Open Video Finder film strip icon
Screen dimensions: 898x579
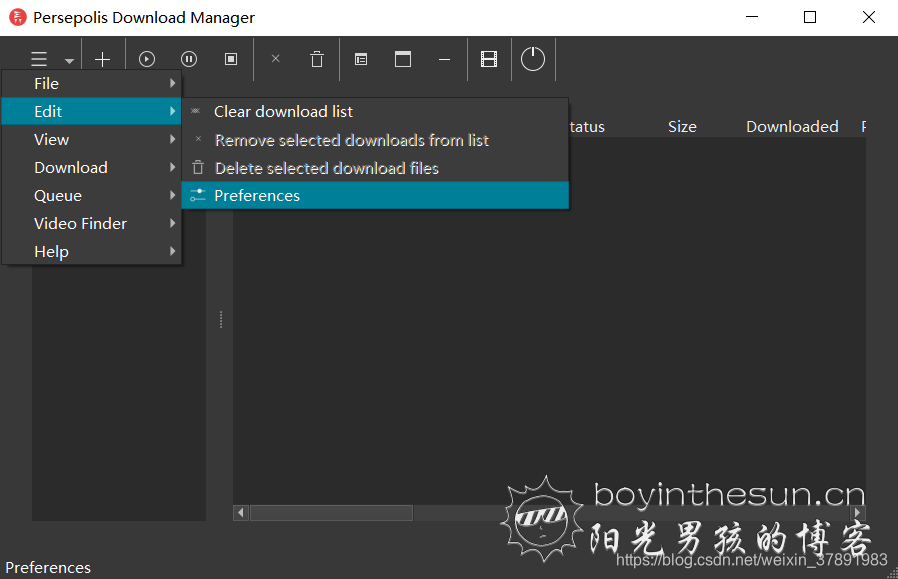(489, 59)
